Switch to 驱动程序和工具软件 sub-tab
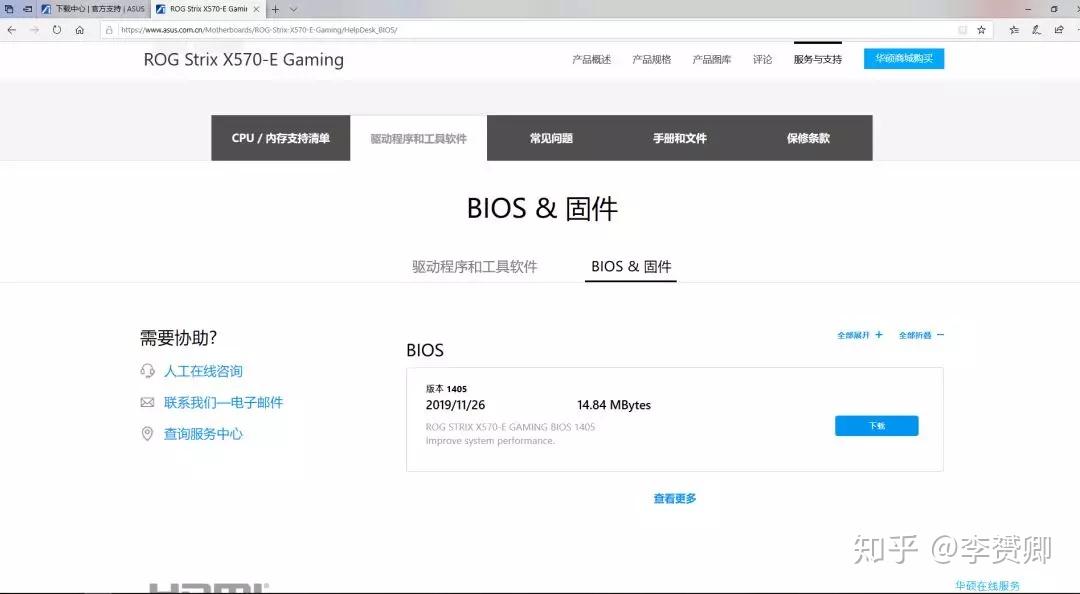The width and height of the screenshot is (1080, 594). click(475, 267)
